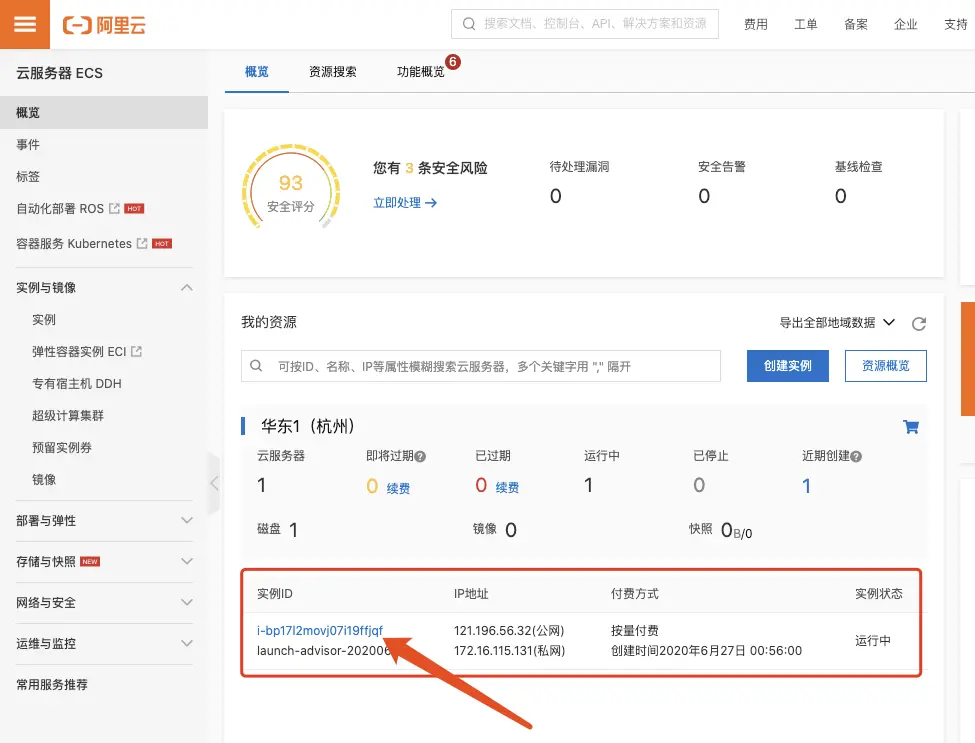Viewport: 975px width, 743px height.
Task: Click the 创建实例 button
Action: (787, 366)
